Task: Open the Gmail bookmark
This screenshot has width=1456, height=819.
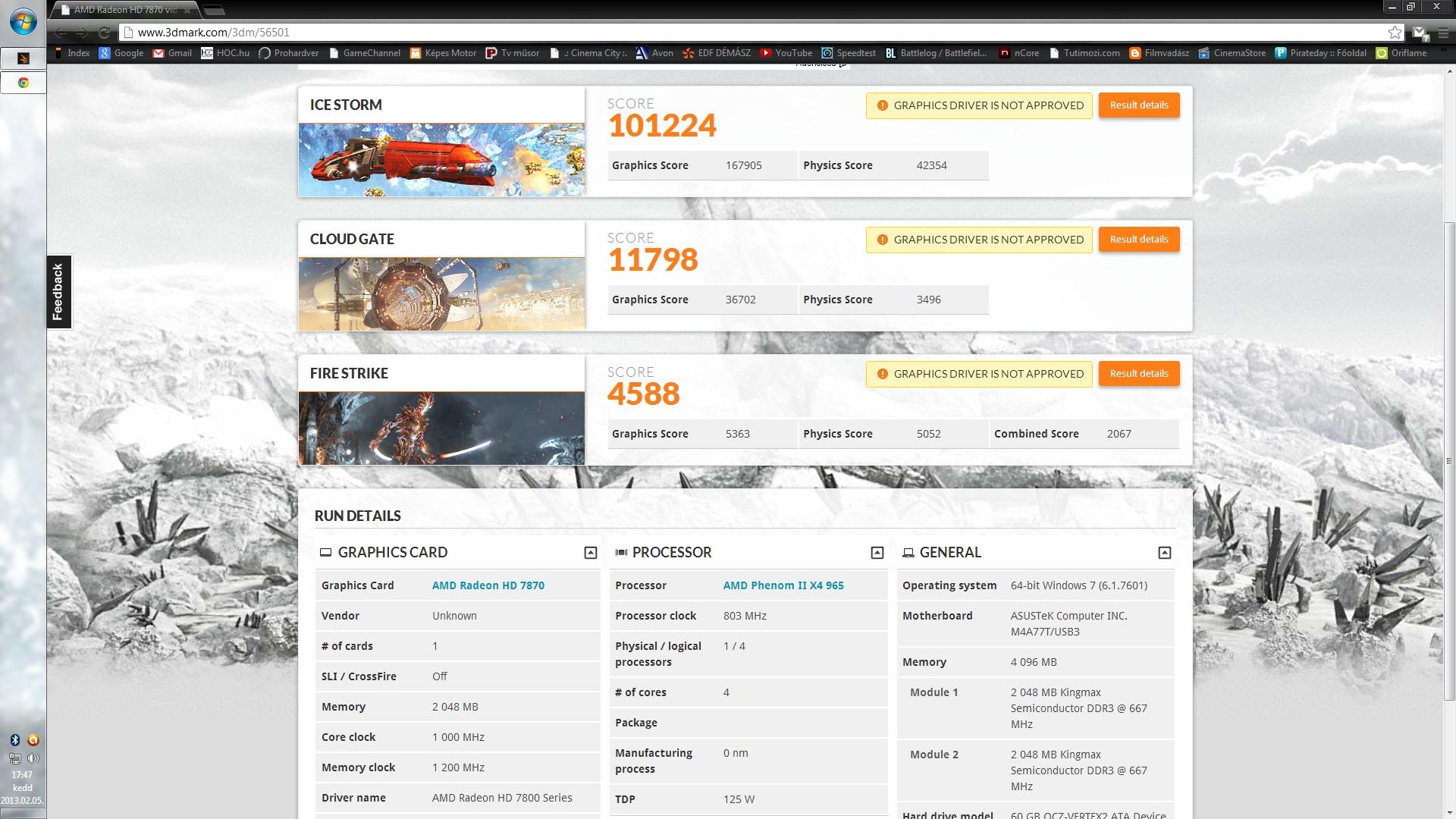Action: pyautogui.click(x=172, y=53)
